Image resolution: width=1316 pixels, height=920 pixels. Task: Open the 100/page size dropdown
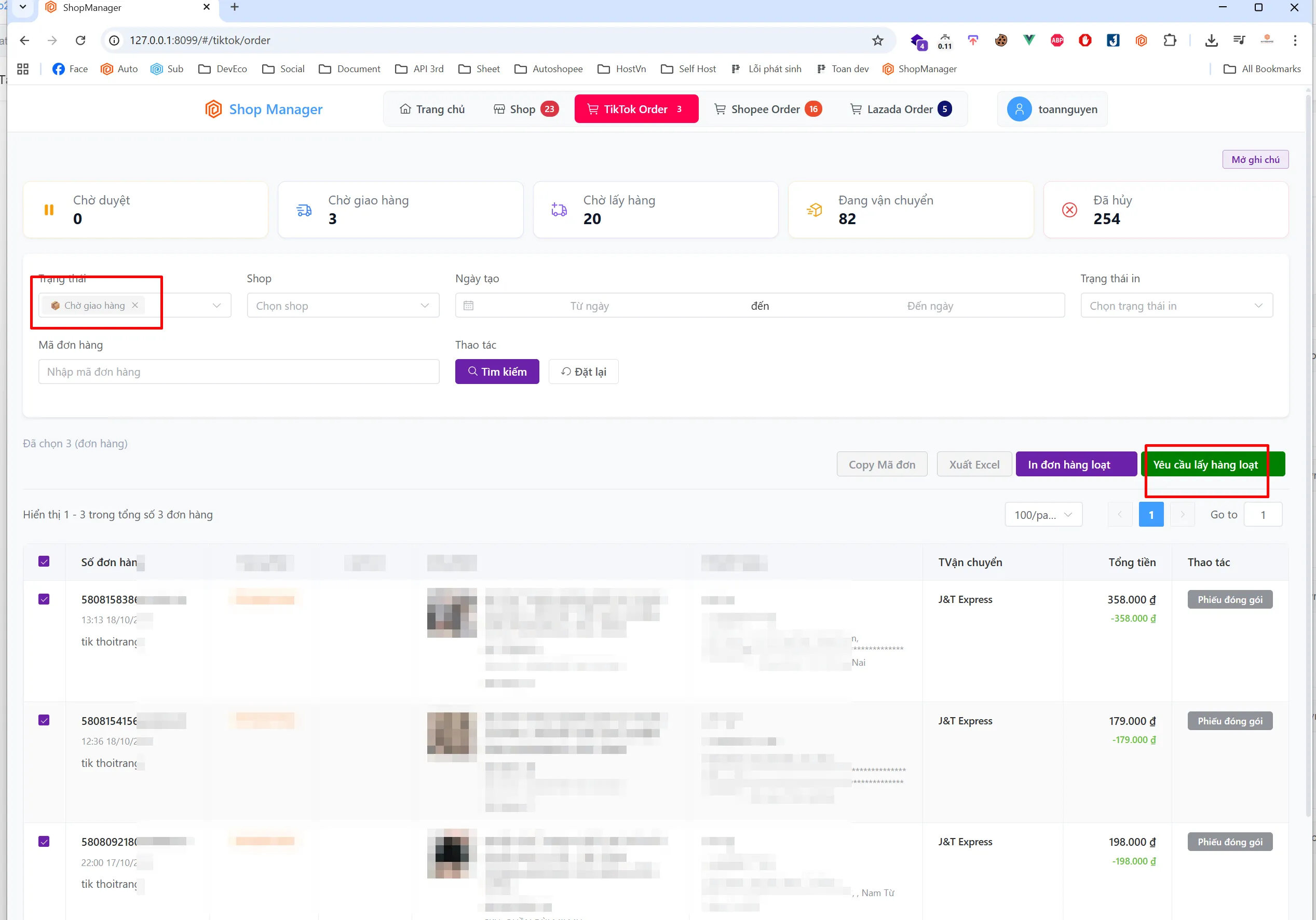(x=1043, y=514)
